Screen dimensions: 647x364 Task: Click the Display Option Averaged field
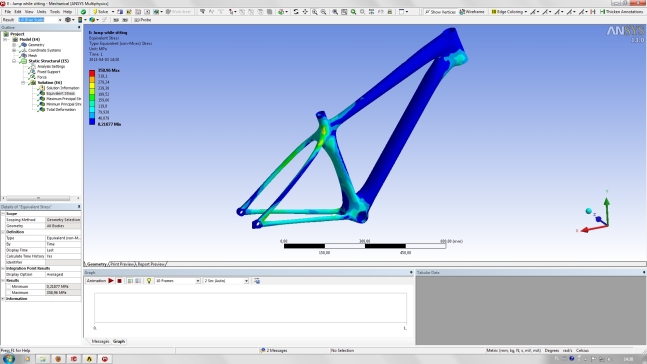[x=63, y=274]
